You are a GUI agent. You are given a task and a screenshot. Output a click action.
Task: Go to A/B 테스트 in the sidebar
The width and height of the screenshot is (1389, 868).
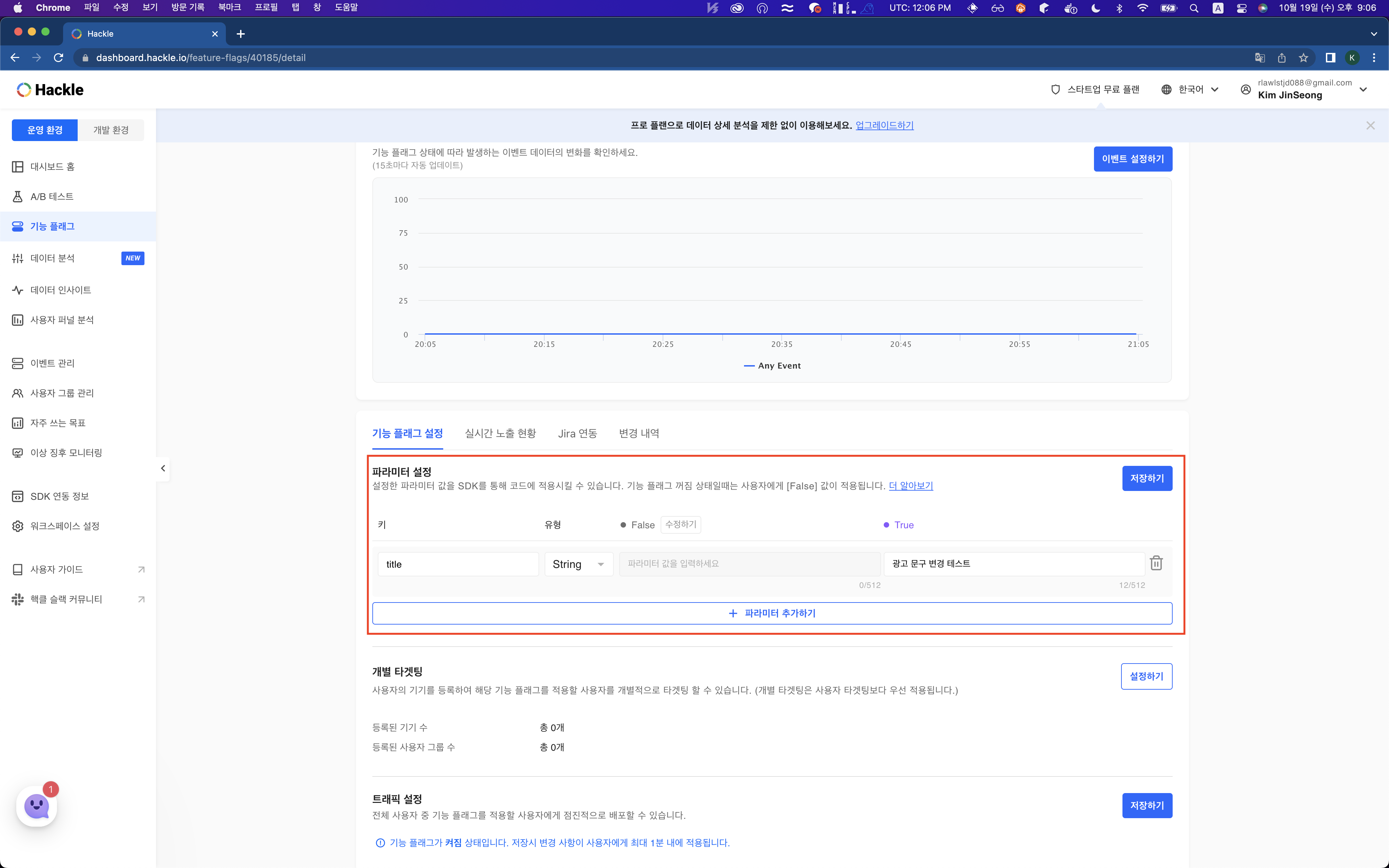(x=52, y=196)
